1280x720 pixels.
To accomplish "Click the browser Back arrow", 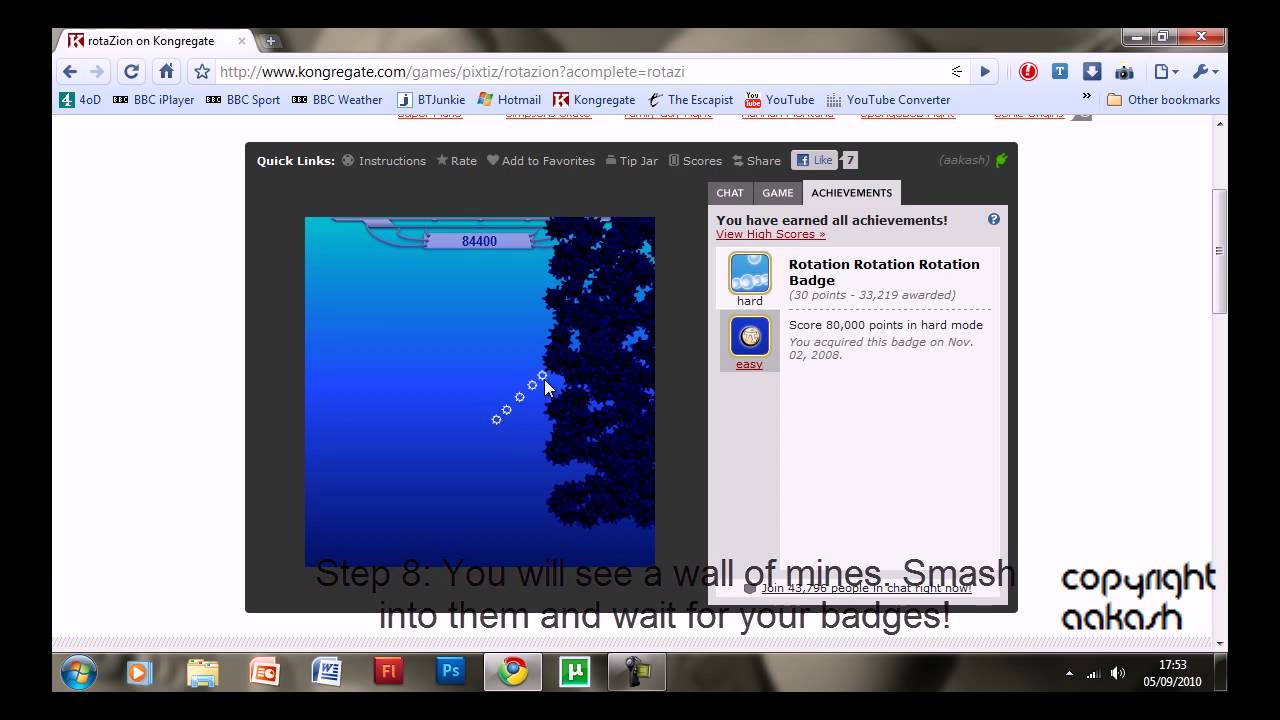I will [x=69, y=72].
